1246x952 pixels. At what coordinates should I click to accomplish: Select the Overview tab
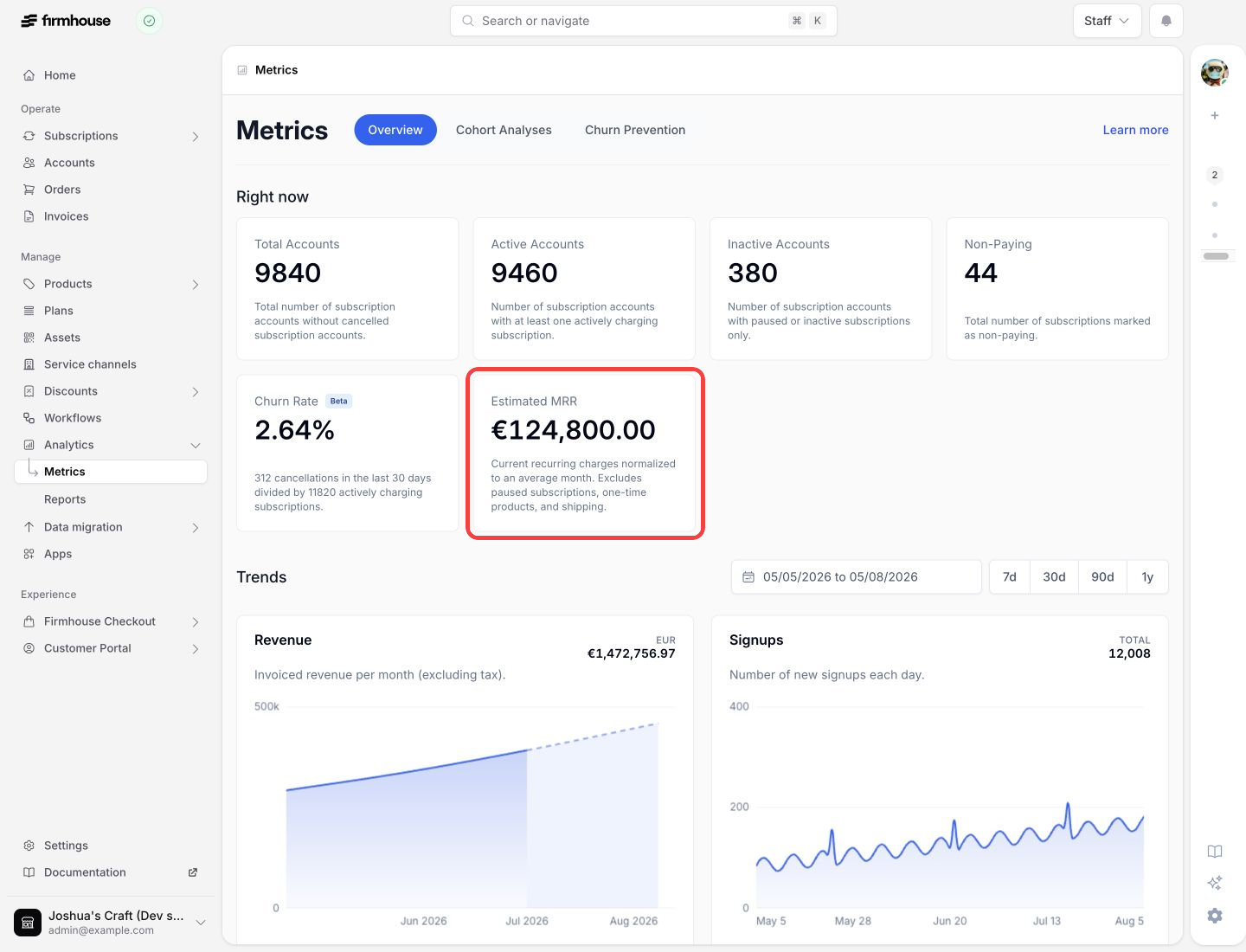tap(395, 130)
